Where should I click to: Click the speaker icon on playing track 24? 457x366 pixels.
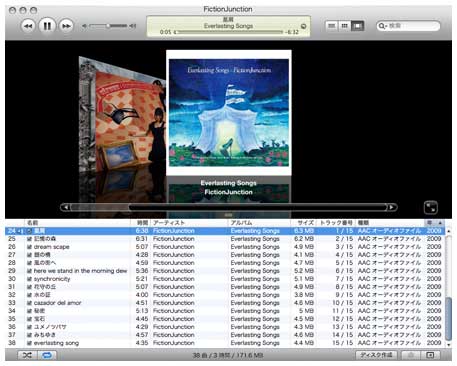point(20,231)
